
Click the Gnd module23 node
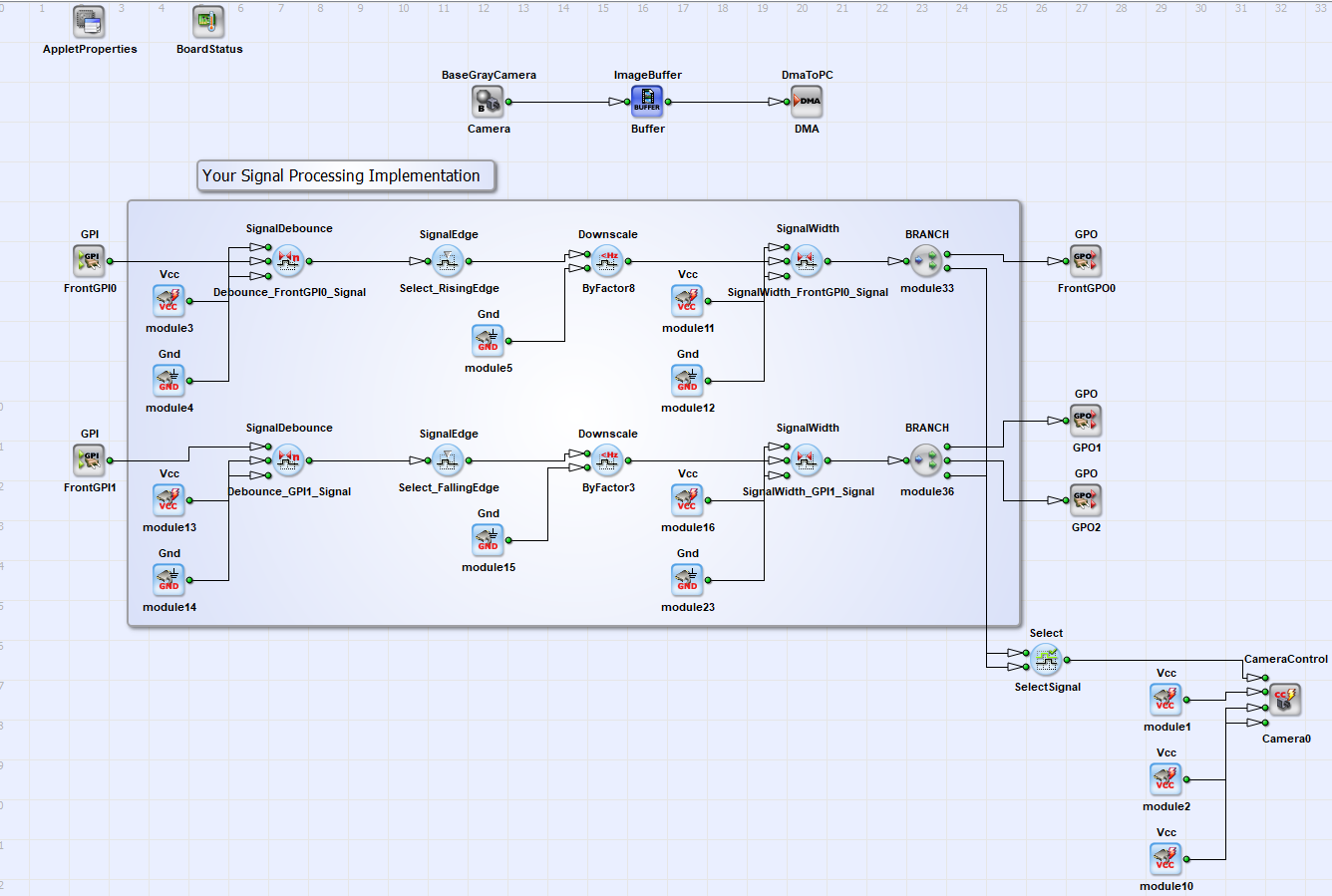coord(688,580)
